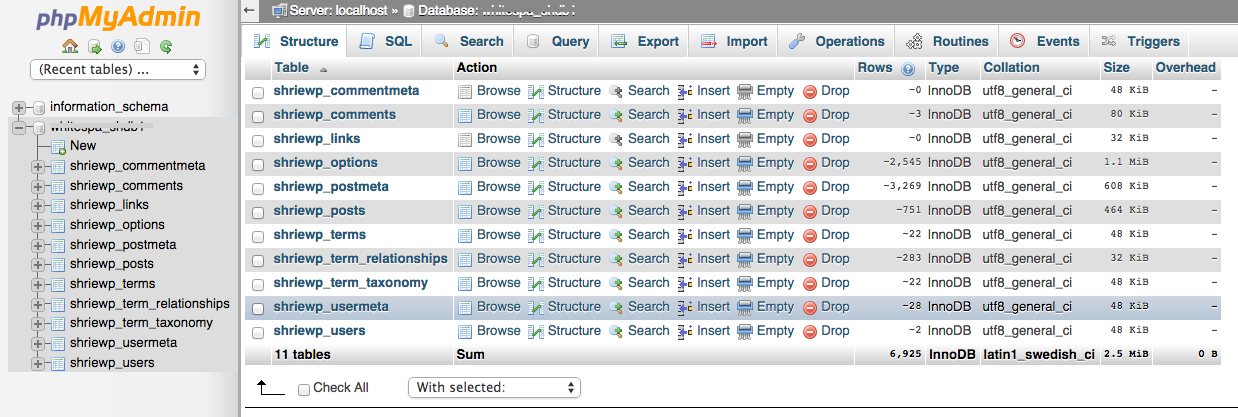Click New in database tree
Image resolution: width=1238 pixels, height=417 pixels.
pyautogui.click(x=83, y=146)
